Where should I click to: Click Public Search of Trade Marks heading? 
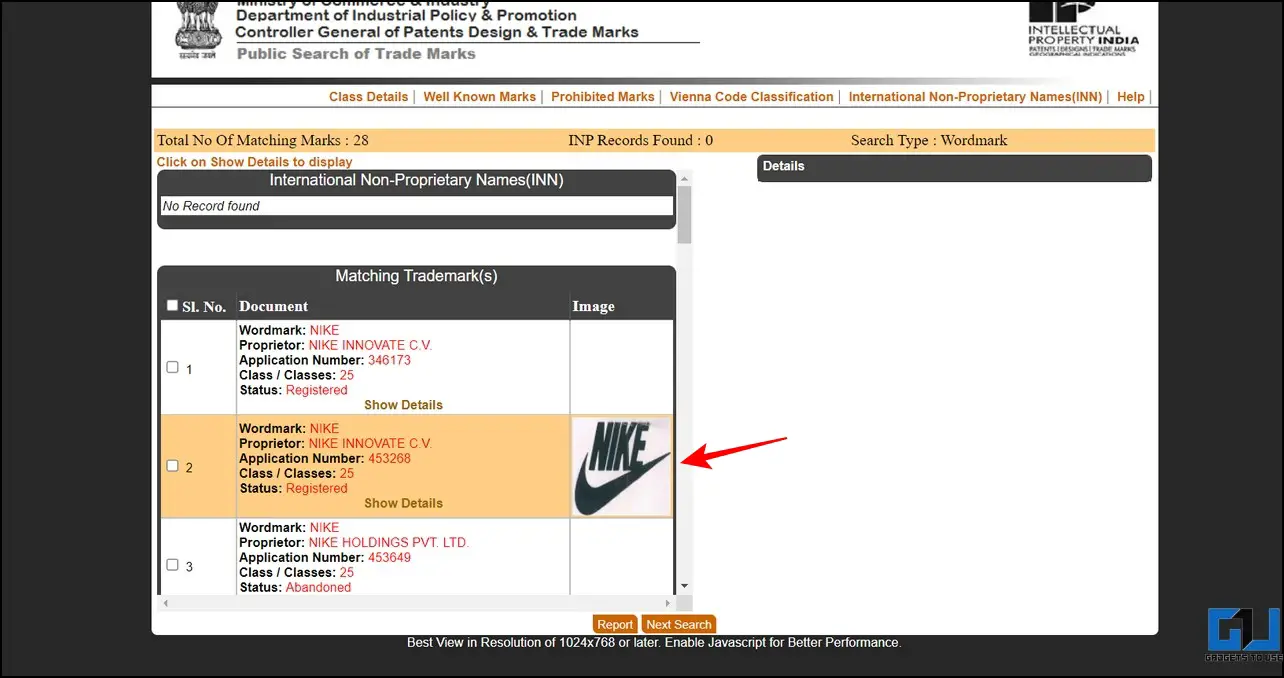[356, 53]
